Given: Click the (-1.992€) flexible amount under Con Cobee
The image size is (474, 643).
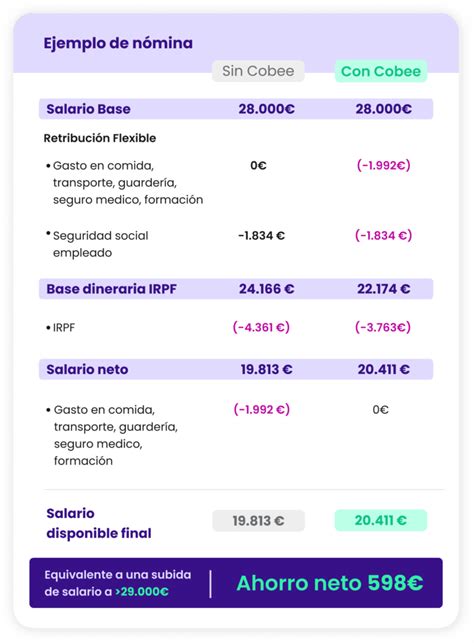Looking at the screenshot, I should pyautogui.click(x=383, y=165).
